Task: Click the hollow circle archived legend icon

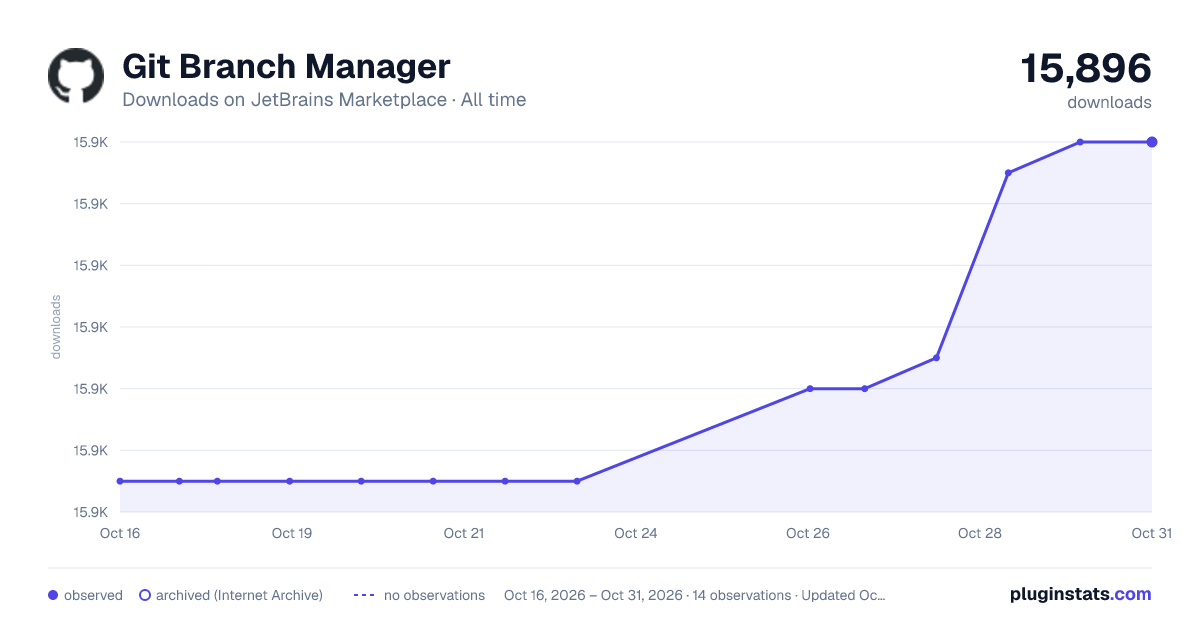Action: click(x=145, y=595)
